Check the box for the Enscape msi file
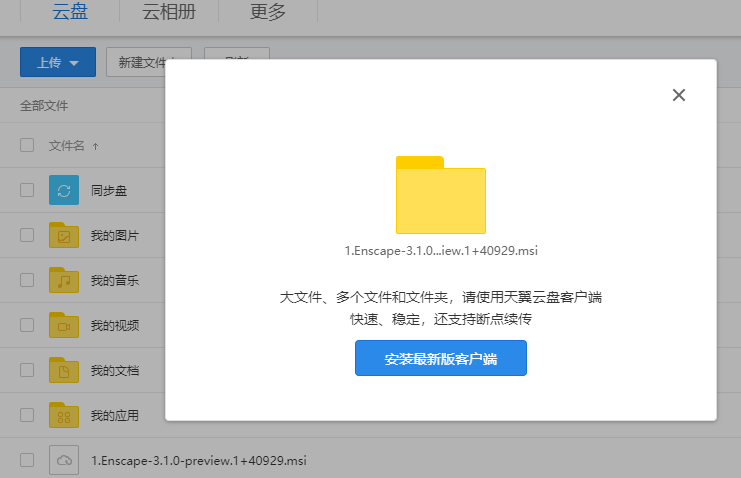 (x=27, y=460)
